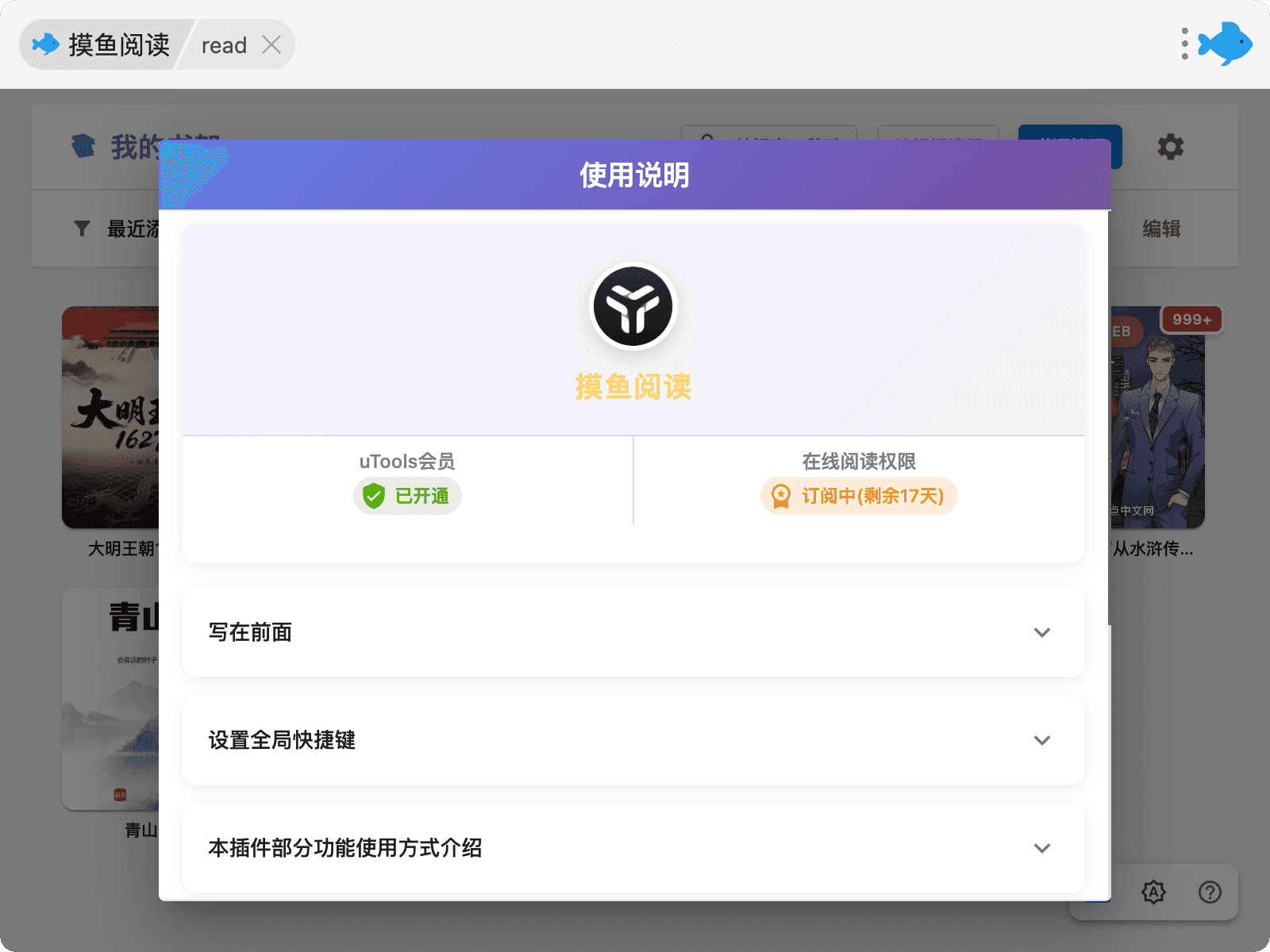Click the green shield 已开通 badge
Screen dimensions: 1270x952
coord(407,497)
